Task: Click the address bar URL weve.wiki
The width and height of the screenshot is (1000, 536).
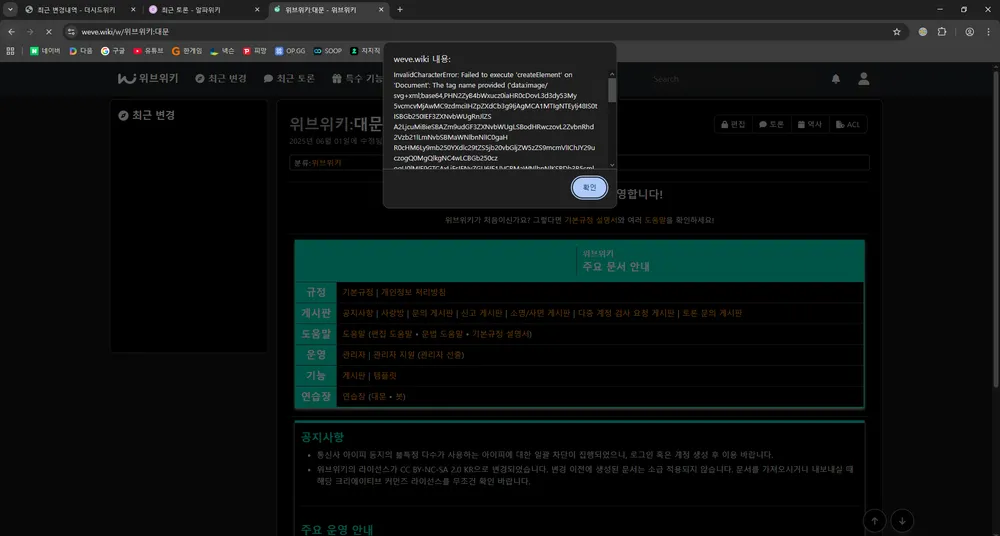Action: [125, 31]
